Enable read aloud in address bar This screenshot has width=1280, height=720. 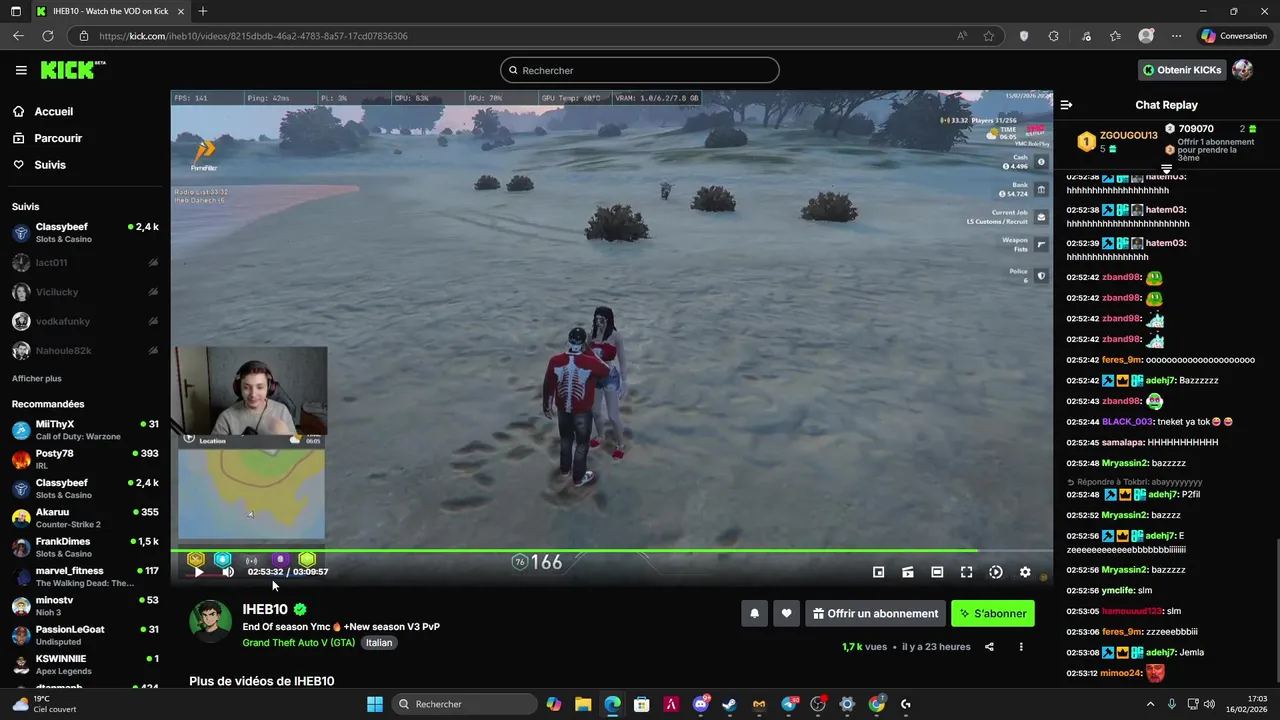pyautogui.click(x=962, y=36)
